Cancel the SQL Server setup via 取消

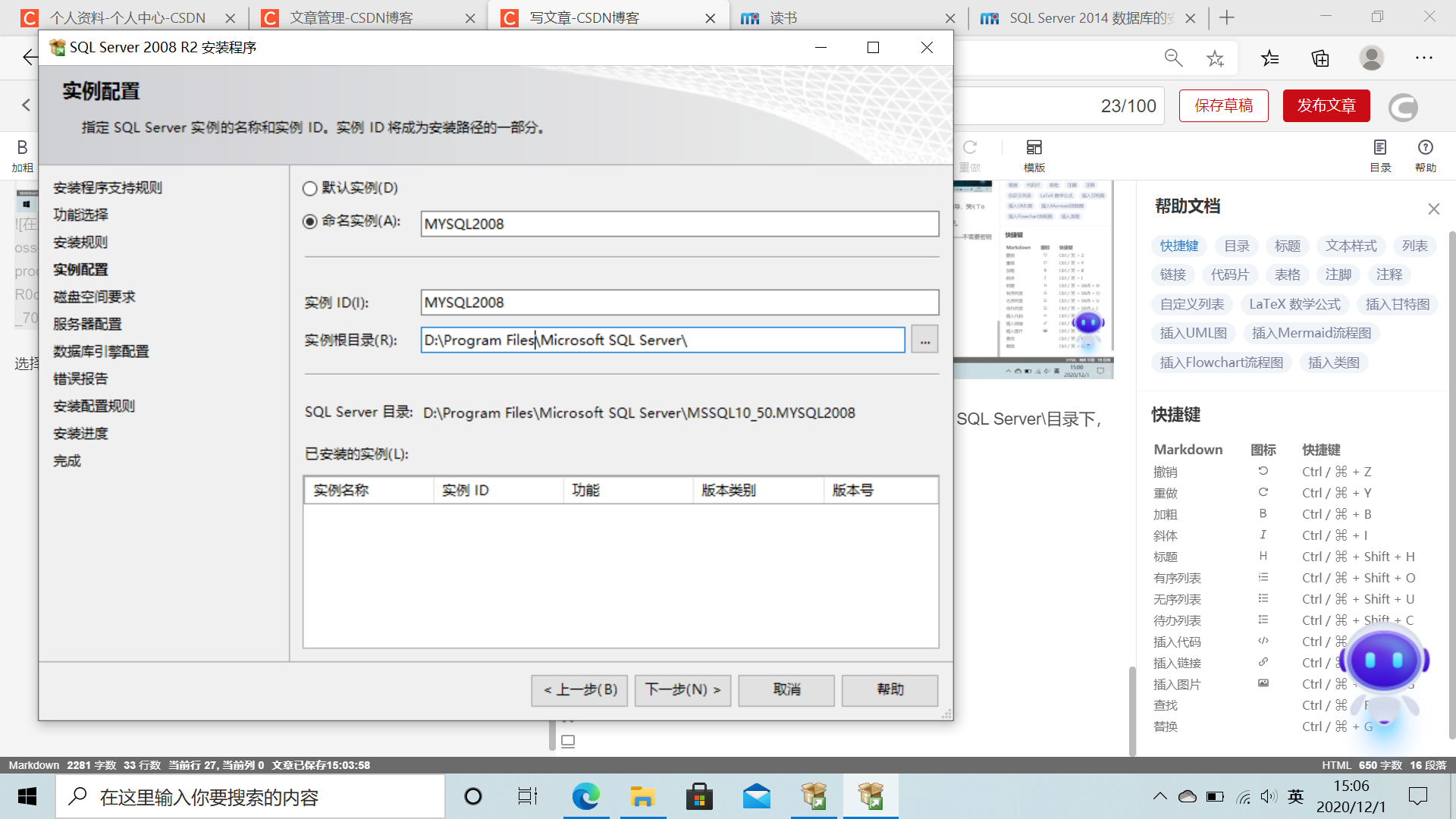tap(786, 690)
